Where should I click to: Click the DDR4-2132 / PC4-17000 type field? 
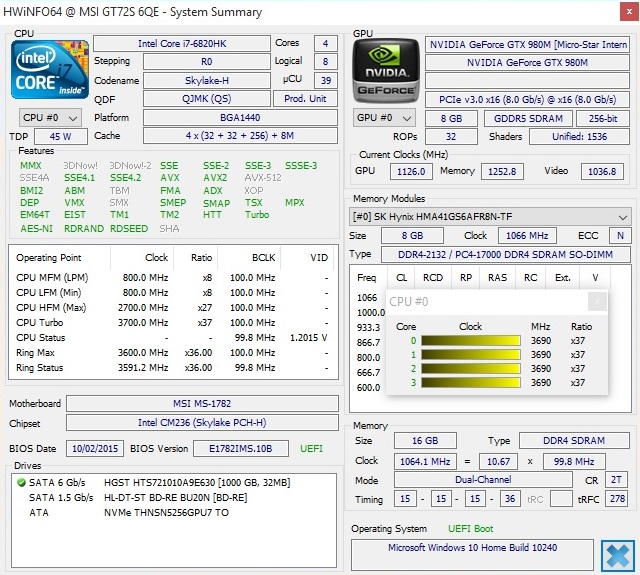(x=505, y=255)
